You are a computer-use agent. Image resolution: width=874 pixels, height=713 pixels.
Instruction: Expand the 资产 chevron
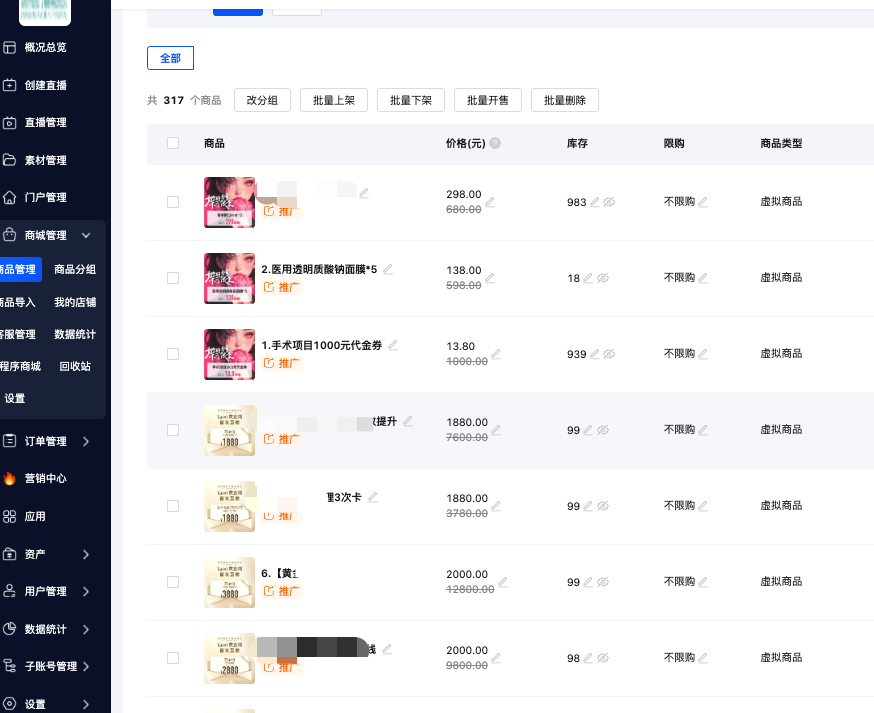pos(86,554)
